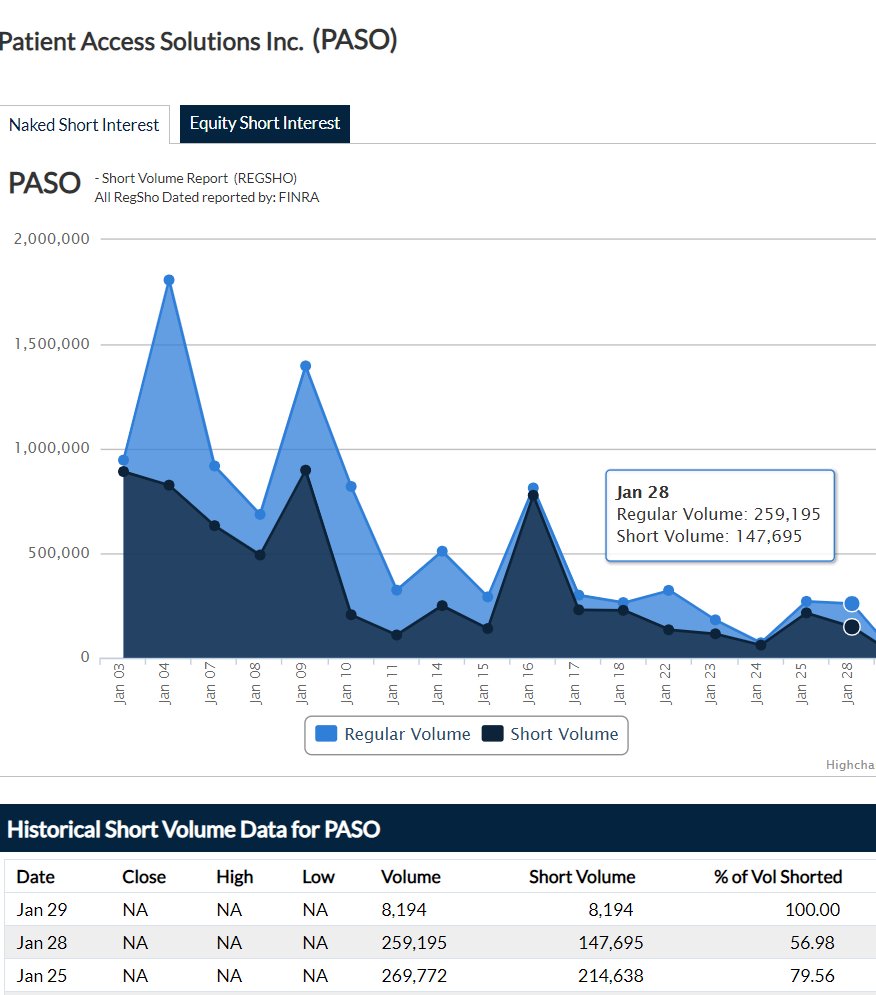Click the Regular Volume blue legend swatch
The image size is (876, 995).
(326, 734)
